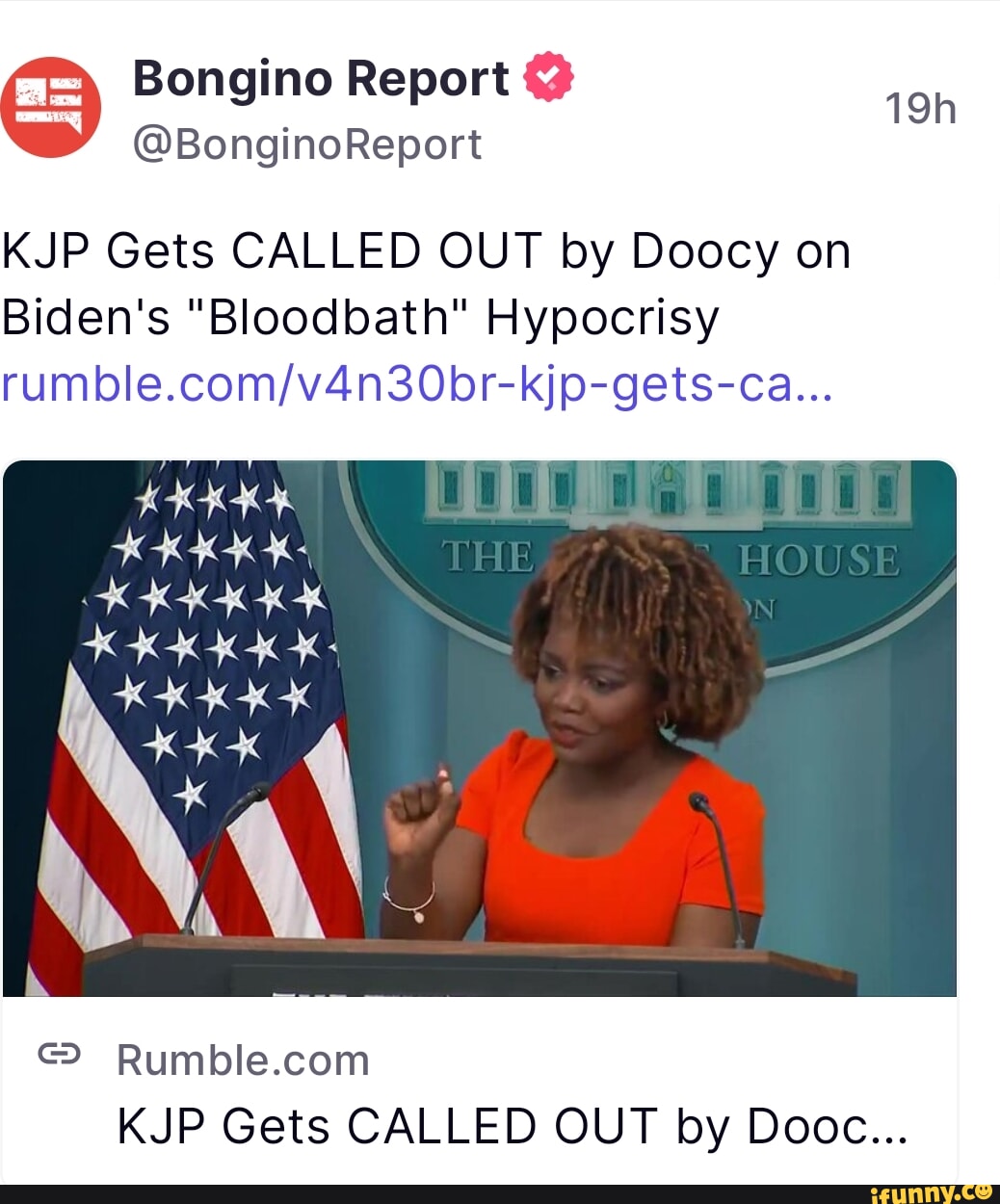This screenshot has height=1204, width=1000.
Task: Open the Bongino Report profile avatar
Action: 51,107
